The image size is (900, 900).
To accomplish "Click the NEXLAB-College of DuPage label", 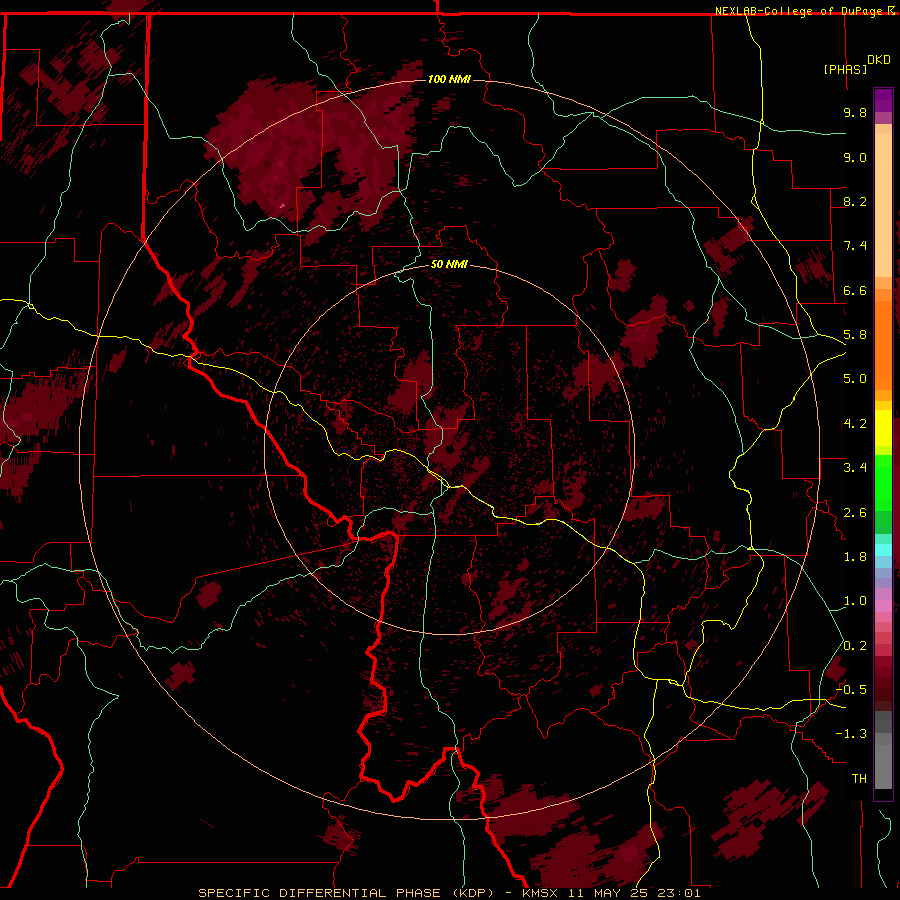I will [800, 11].
